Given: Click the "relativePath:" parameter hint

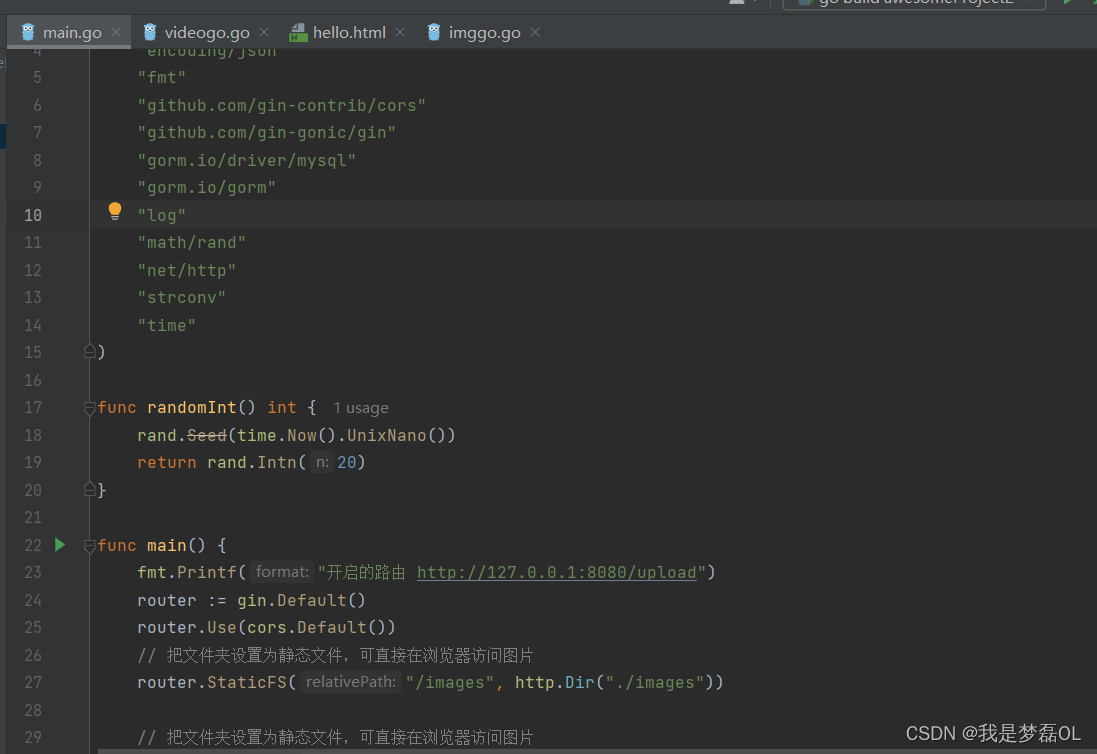Looking at the screenshot, I should pyautogui.click(x=351, y=682).
